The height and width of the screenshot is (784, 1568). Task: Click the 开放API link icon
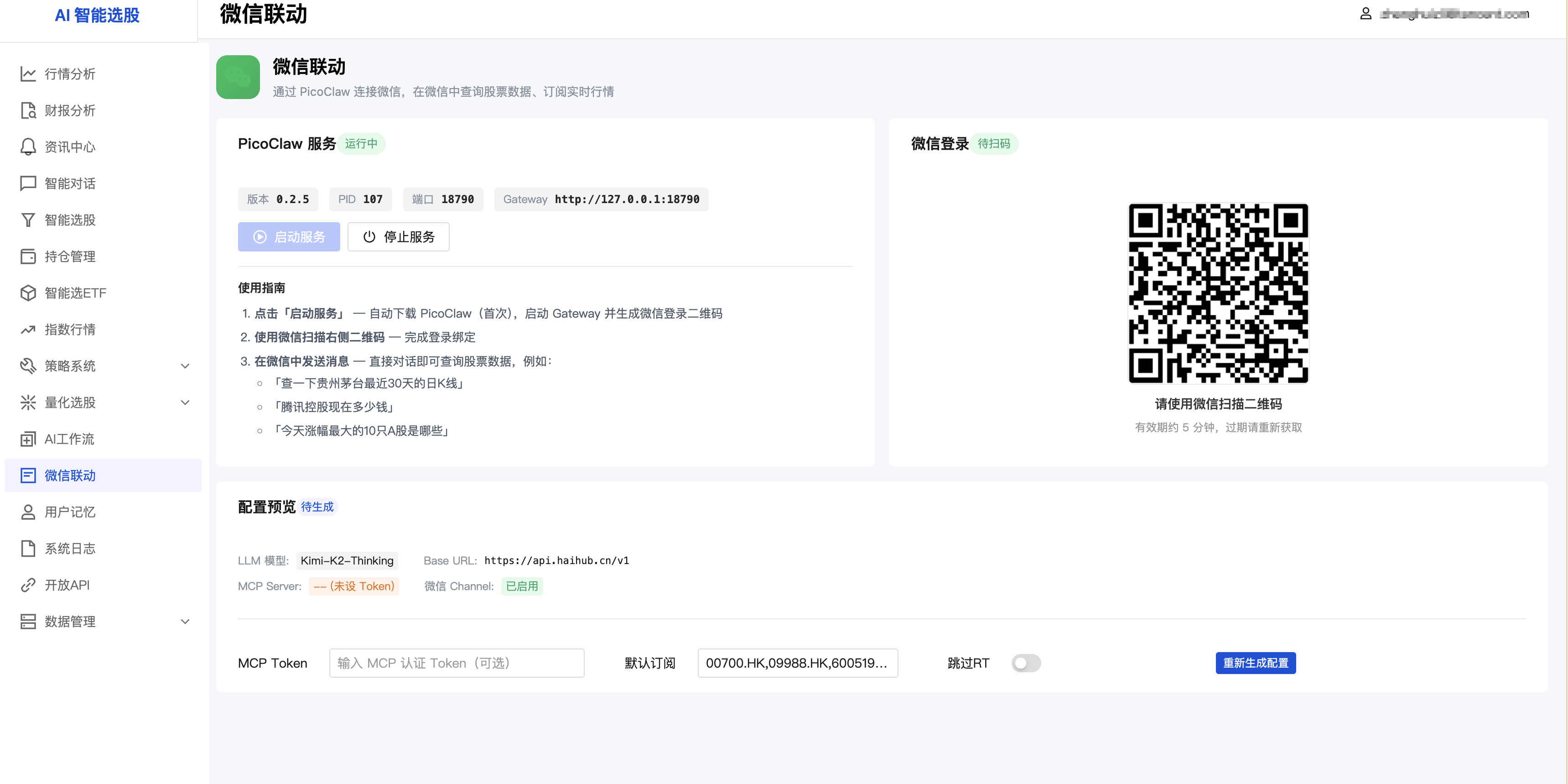coord(28,585)
